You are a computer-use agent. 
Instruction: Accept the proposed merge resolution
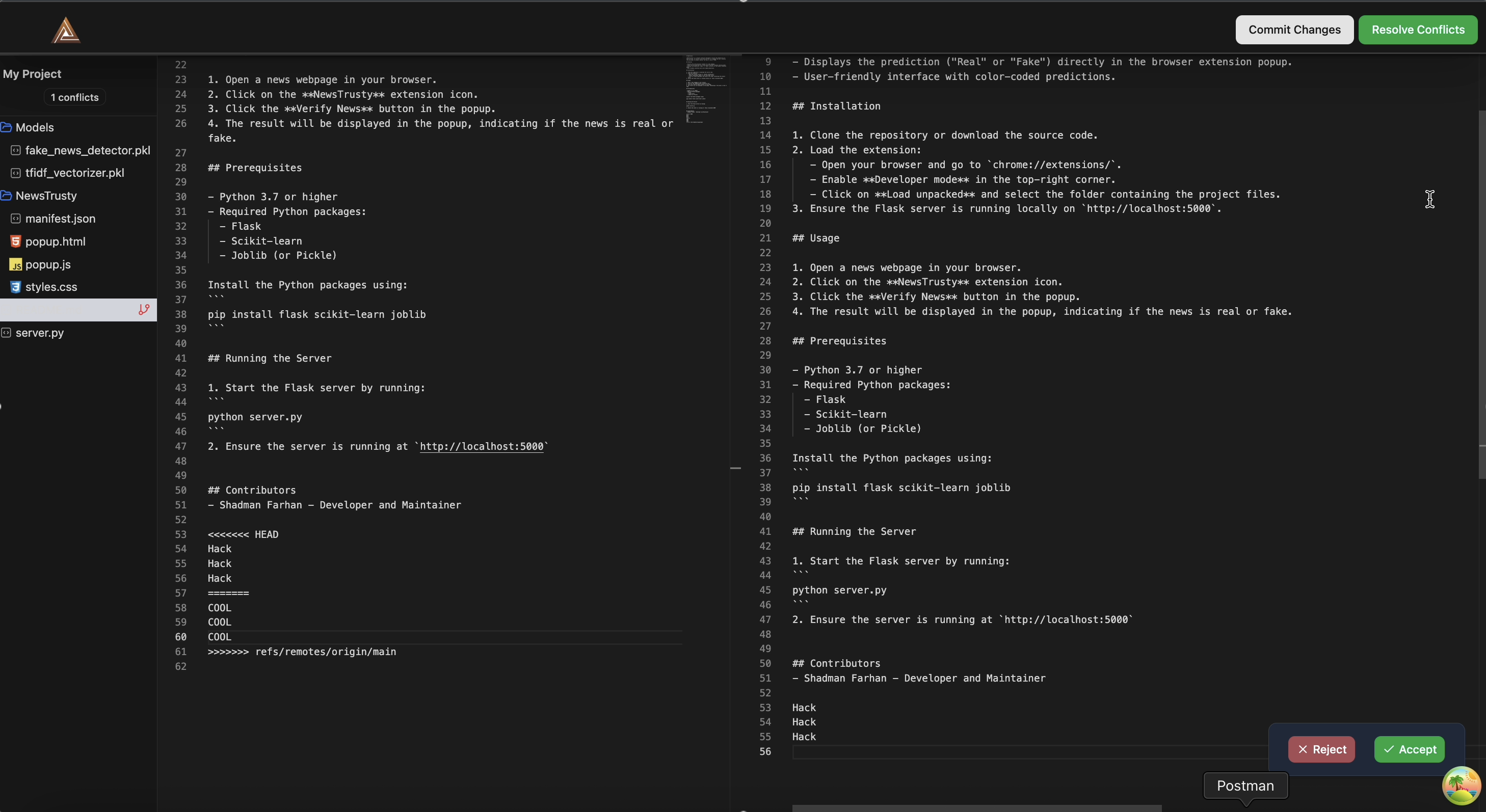[x=1409, y=749]
